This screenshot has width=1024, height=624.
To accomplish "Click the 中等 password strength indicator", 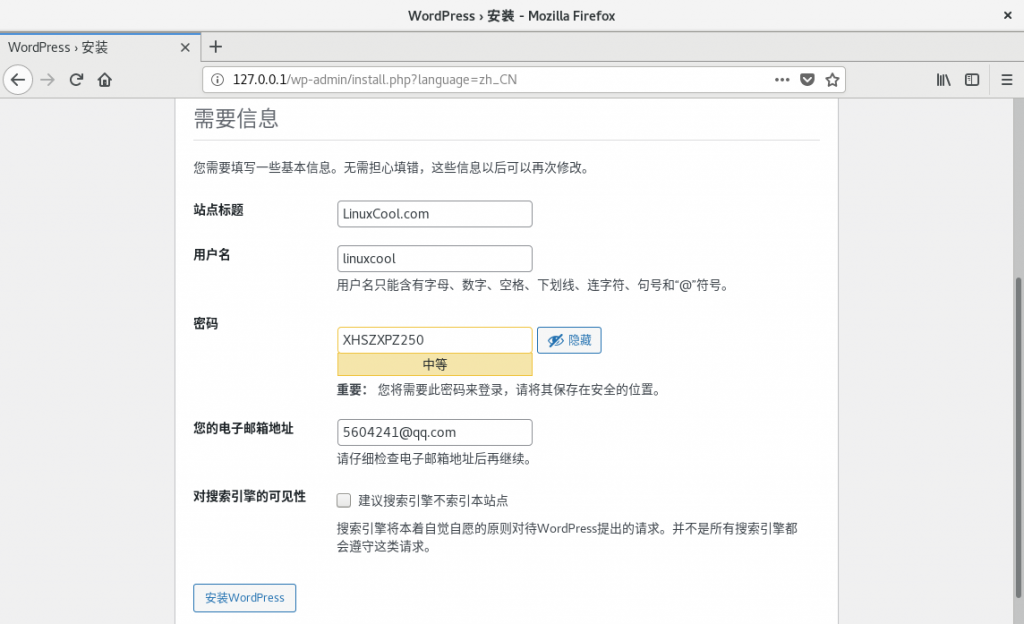I will (434, 364).
